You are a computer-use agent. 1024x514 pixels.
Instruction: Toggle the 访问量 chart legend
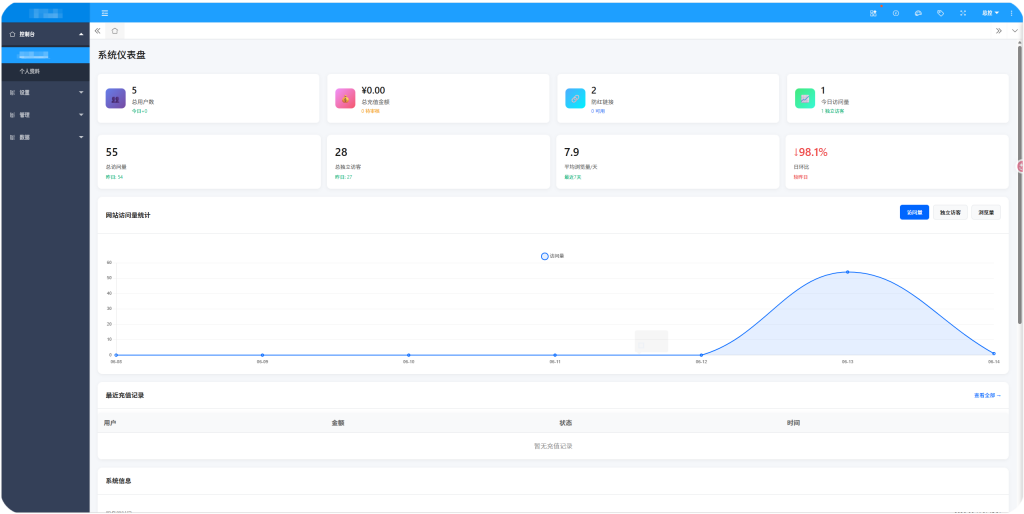pyautogui.click(x=552, y=256)
